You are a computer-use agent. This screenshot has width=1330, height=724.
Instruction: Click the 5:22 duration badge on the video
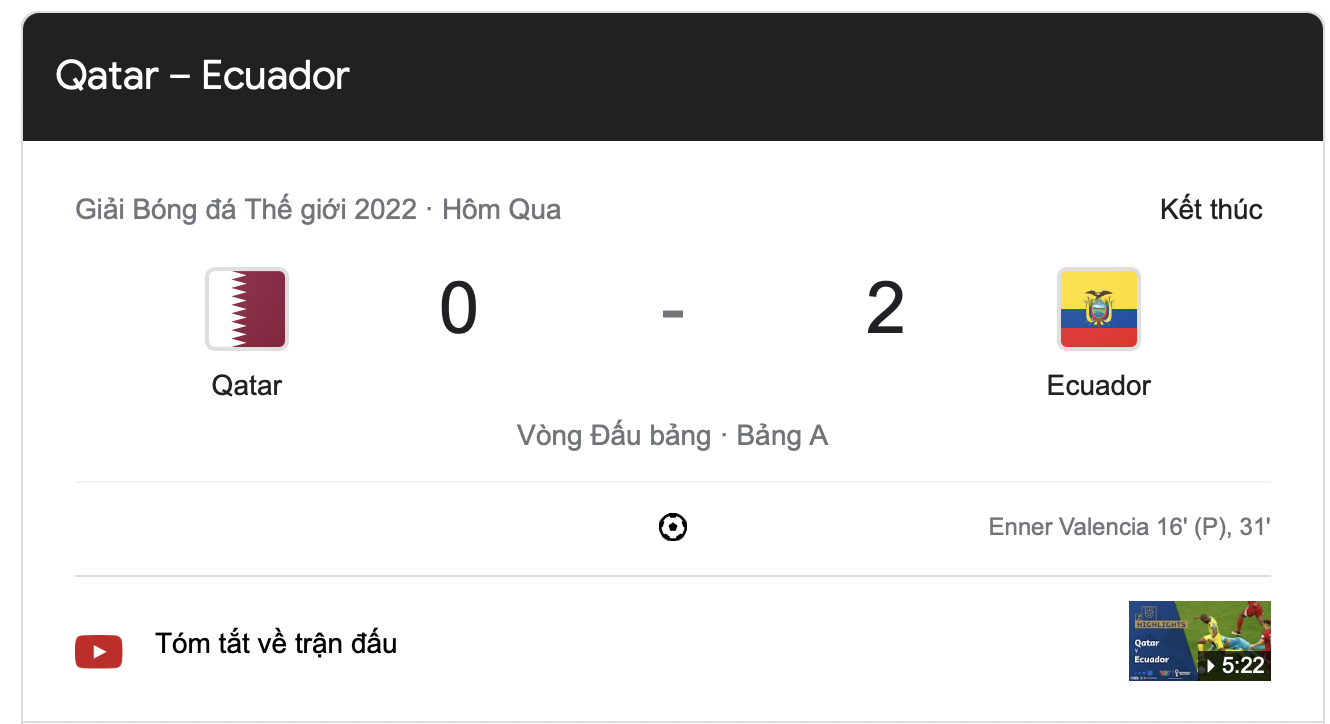[x=1235, y=665]
